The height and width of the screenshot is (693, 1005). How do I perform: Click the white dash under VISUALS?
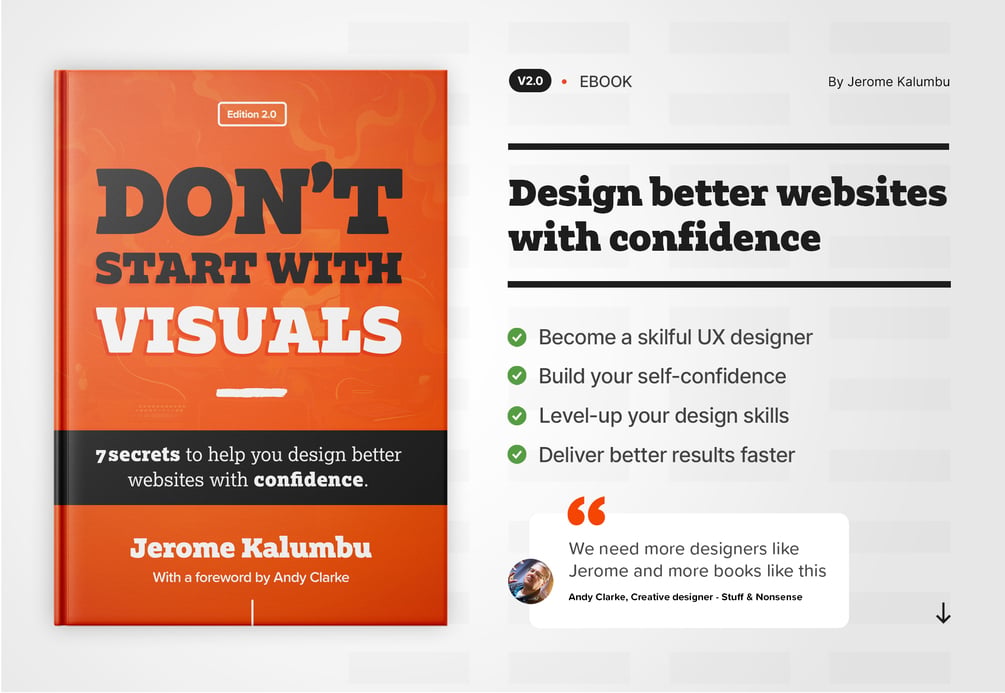pyautogui.click(x=251, y=392)
